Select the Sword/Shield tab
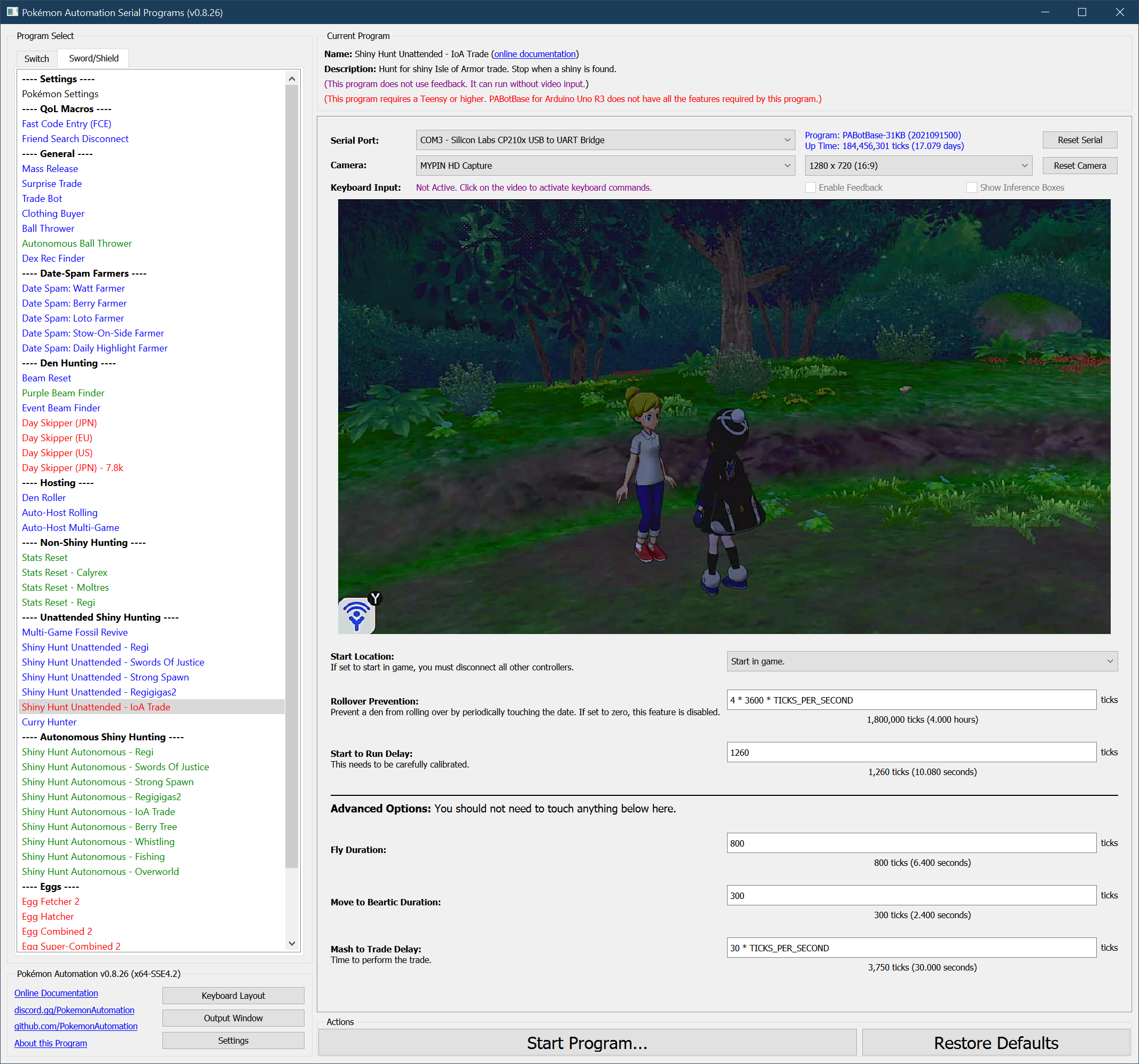Viewport: 1139px width, 1064px height. pyautogui.click(x=93, y=58)
